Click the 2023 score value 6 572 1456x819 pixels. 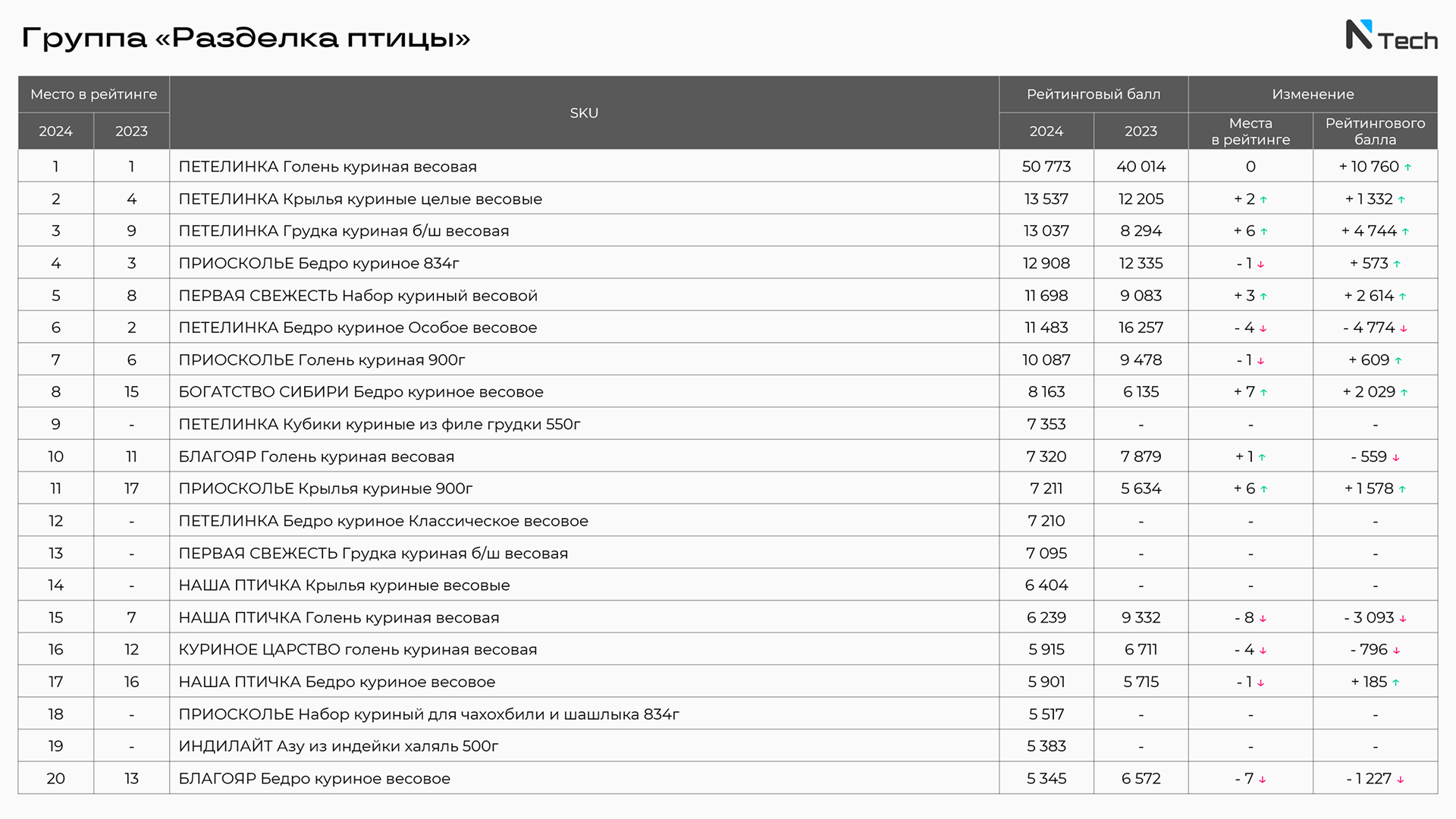tap(1141, 779)
